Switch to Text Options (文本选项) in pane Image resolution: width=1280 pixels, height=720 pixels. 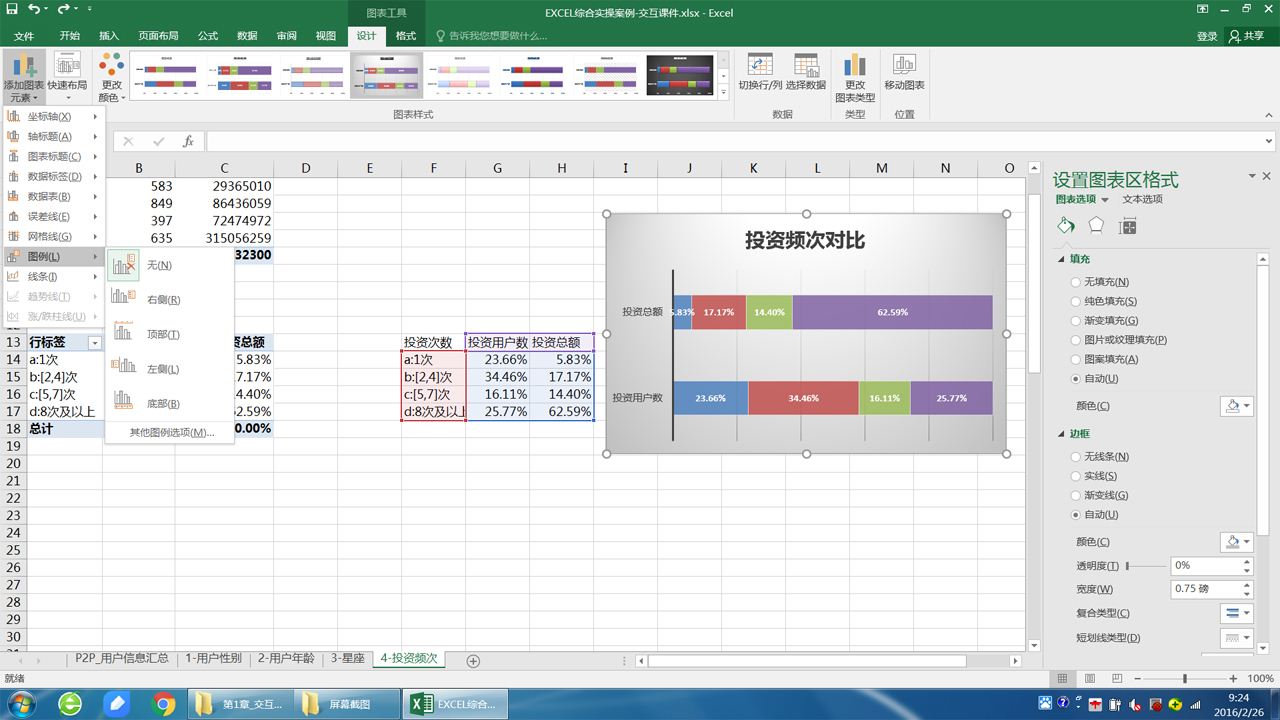click(x=1142, y=200)
